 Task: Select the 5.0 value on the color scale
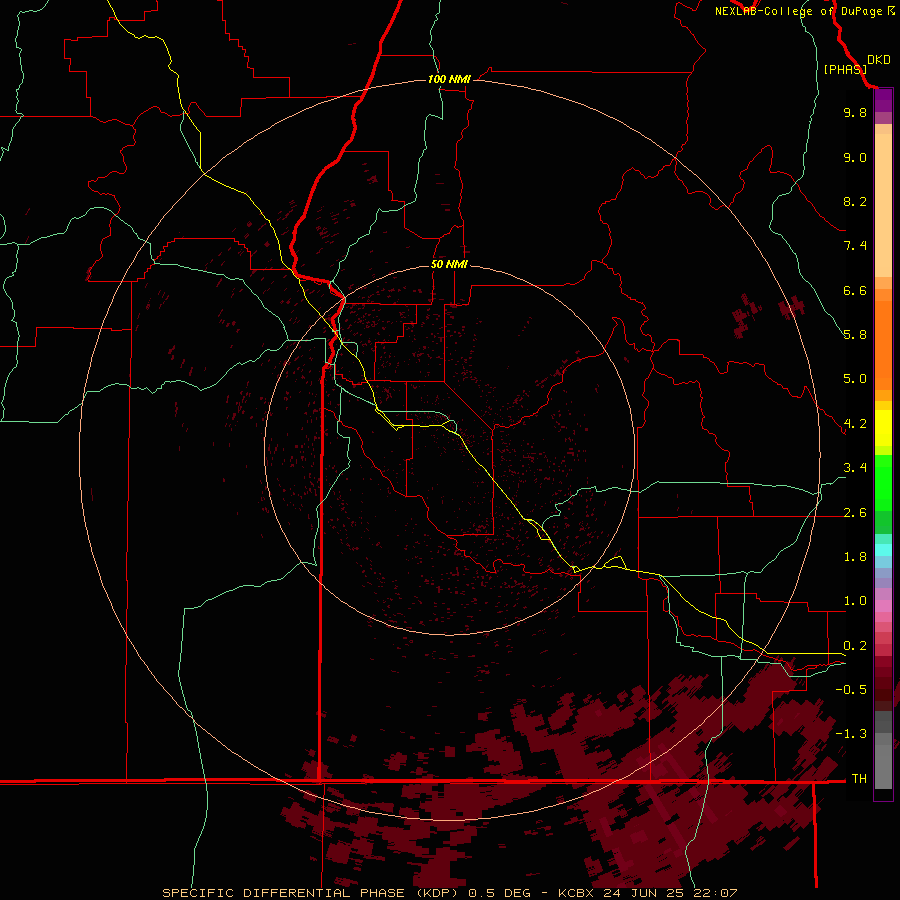coord(855,379)
